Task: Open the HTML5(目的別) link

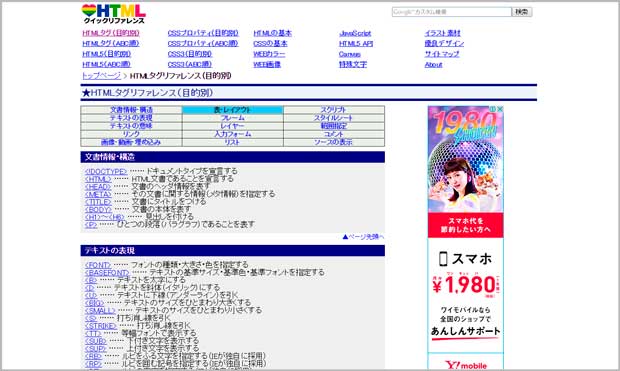Action: 106,54
